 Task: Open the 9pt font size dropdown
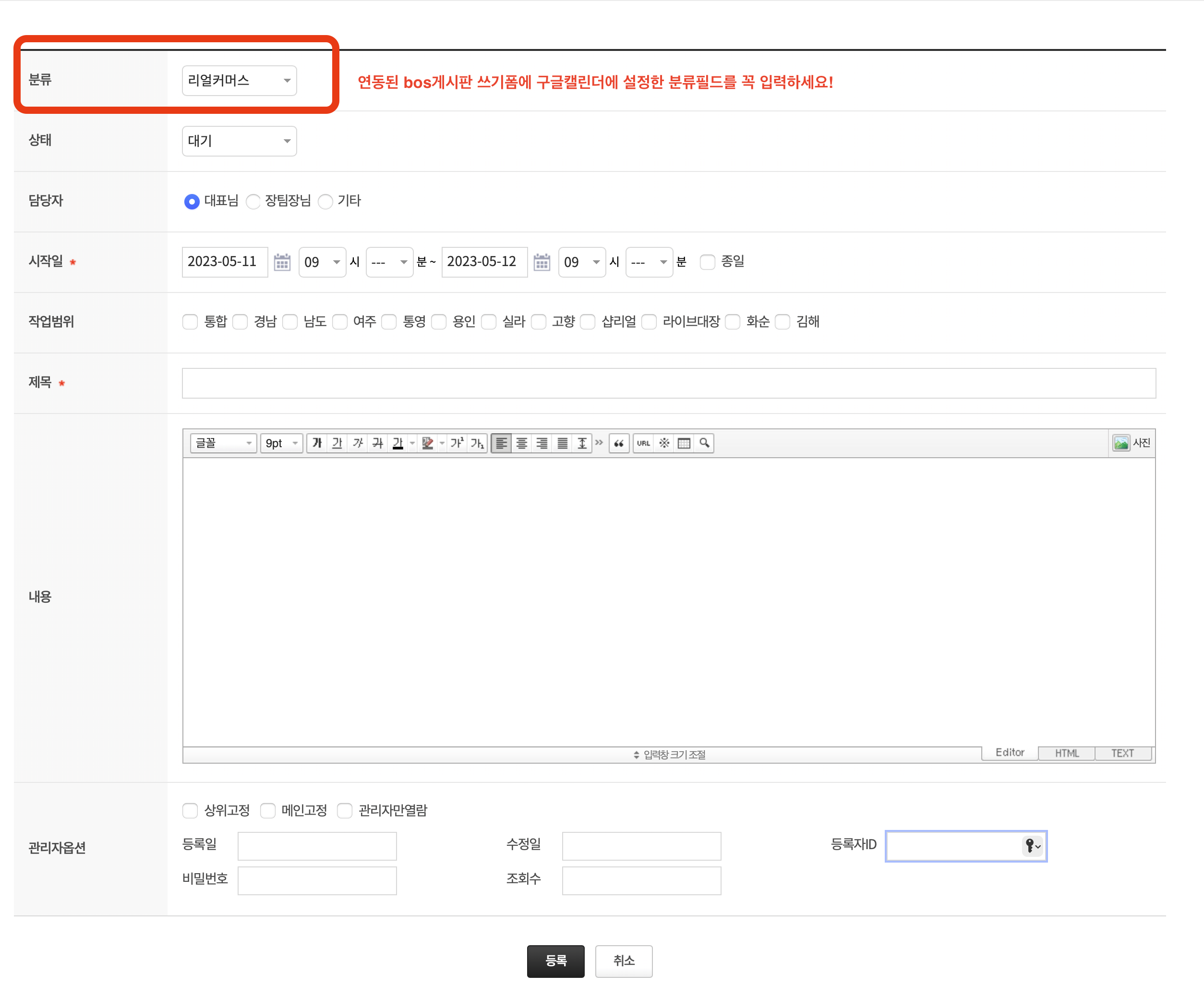pos(281,443)
